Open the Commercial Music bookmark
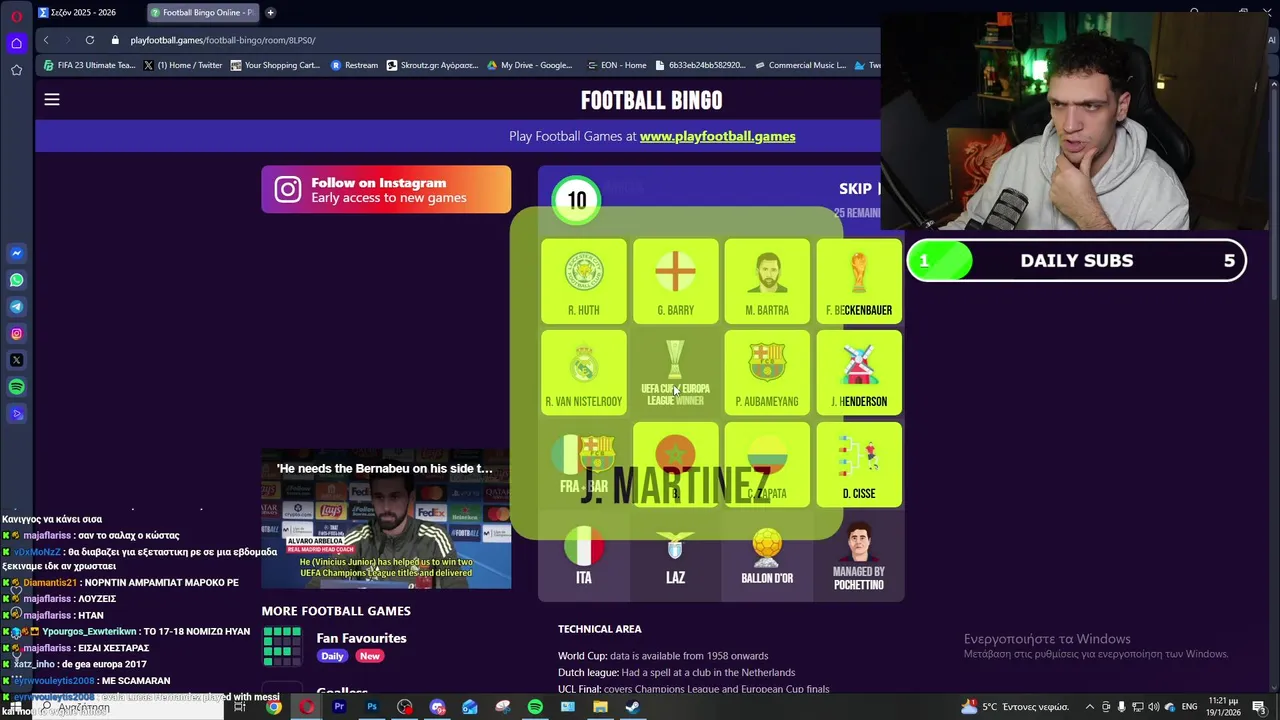This screenshot has width=1280, height=720. (799, 65)
